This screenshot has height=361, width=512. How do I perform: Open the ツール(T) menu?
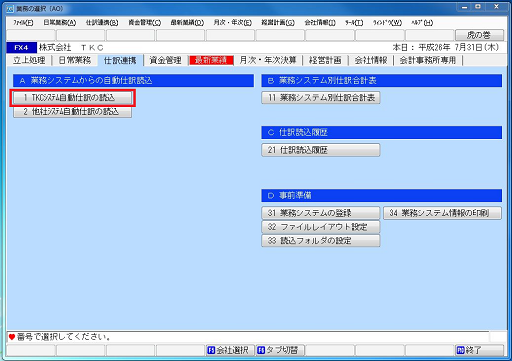pos(354,23)
